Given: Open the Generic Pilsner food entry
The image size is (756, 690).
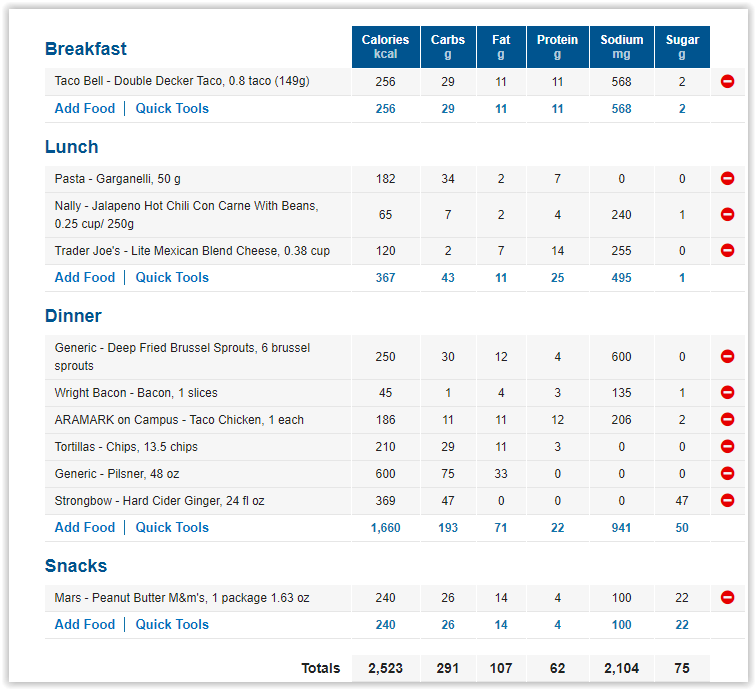Looking at the screenshot, I should coord(117,474).
